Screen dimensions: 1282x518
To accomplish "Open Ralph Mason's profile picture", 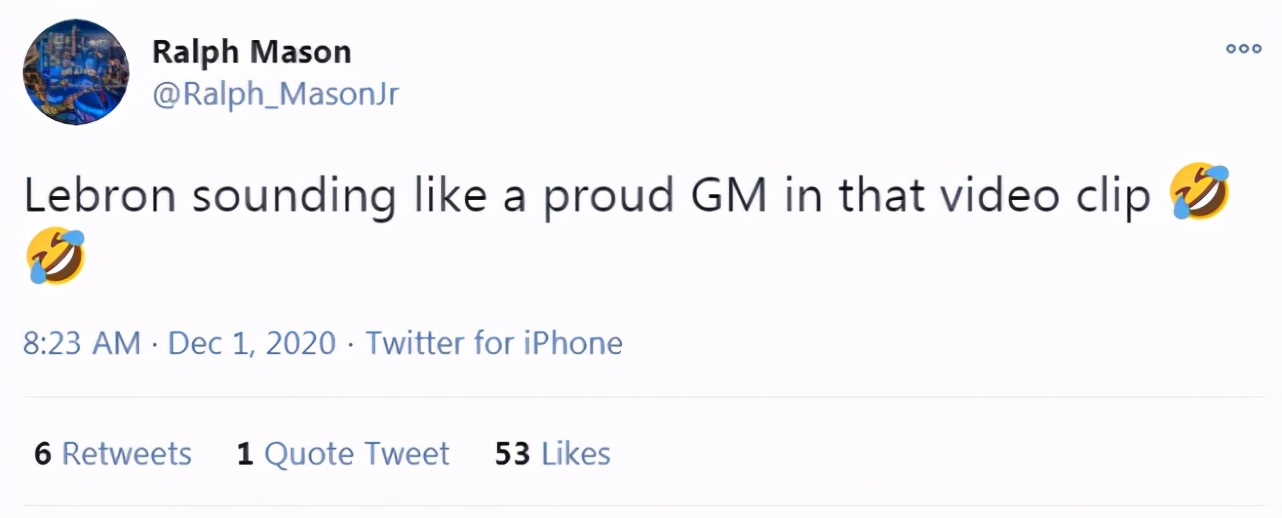I will pos(76,72).
